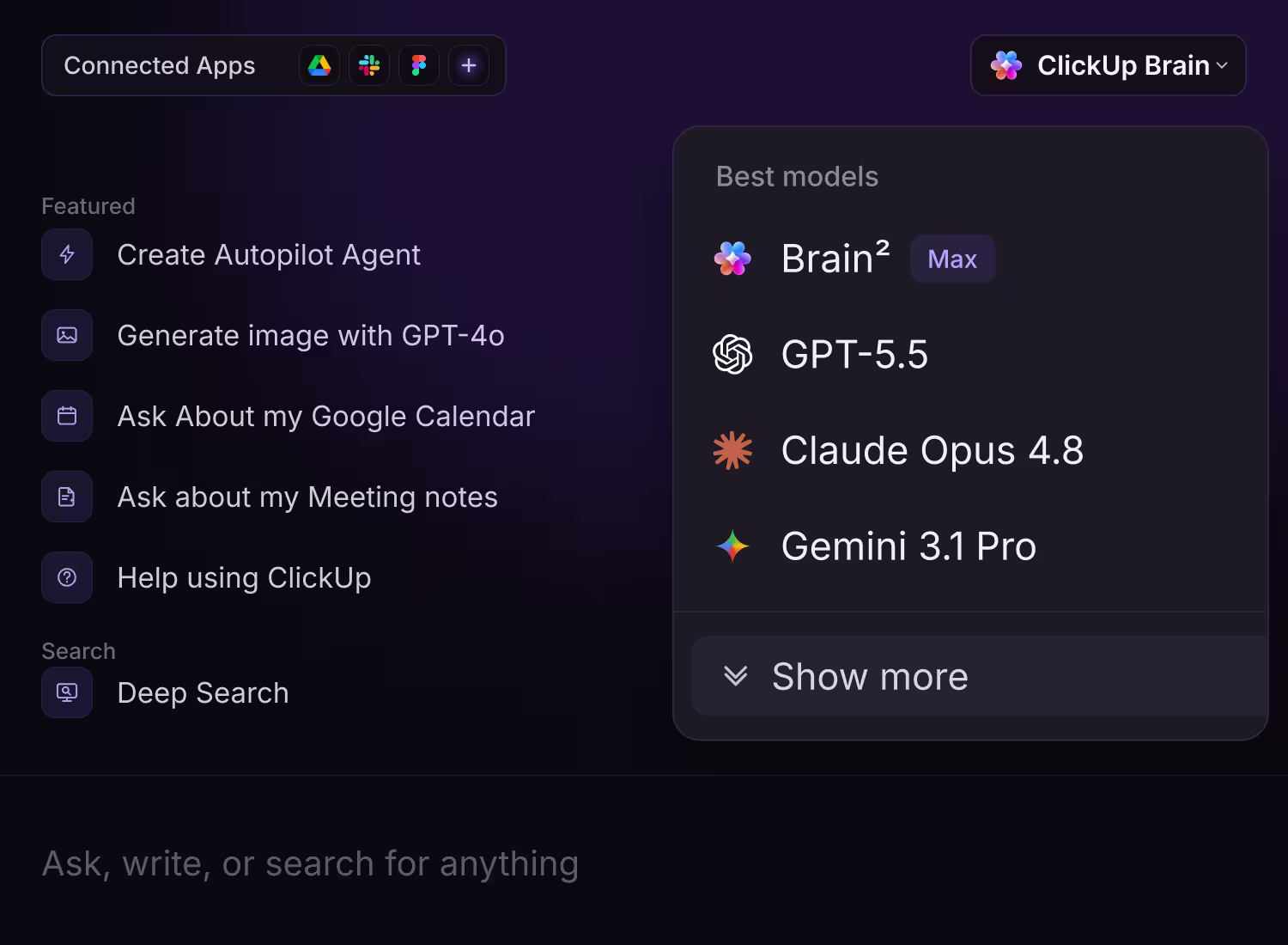The image size is (1288, 945).
Task: Choose Claude Opus 4.8 from models
Action: pyautogui.click(x=970, y=450)
